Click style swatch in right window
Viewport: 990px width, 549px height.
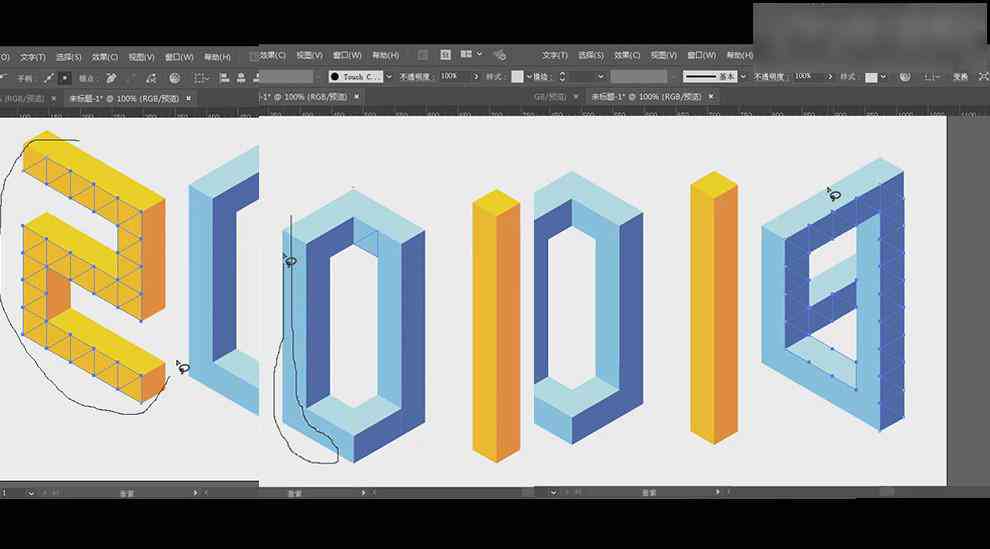(871, 77)
